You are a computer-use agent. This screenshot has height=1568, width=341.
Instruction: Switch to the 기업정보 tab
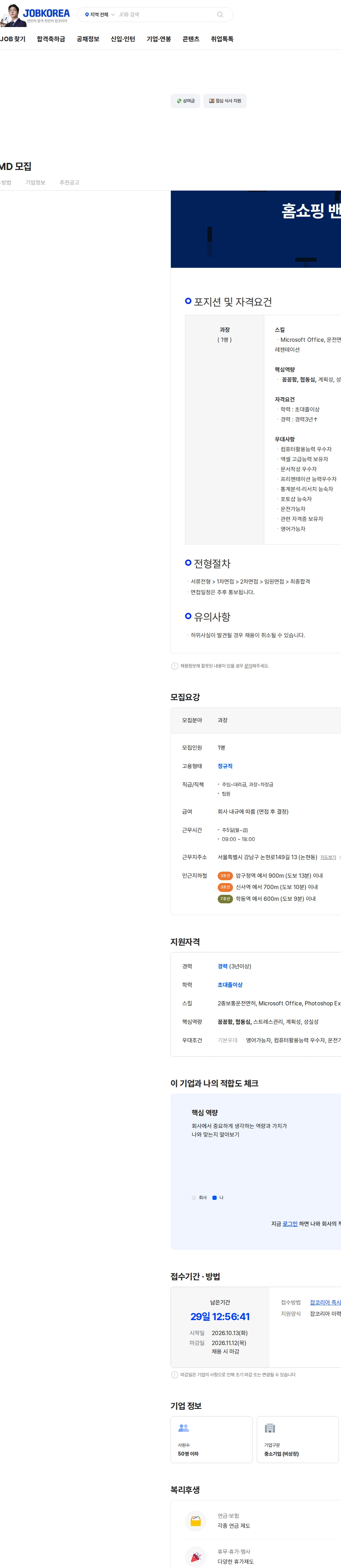(x=35, y=182)
